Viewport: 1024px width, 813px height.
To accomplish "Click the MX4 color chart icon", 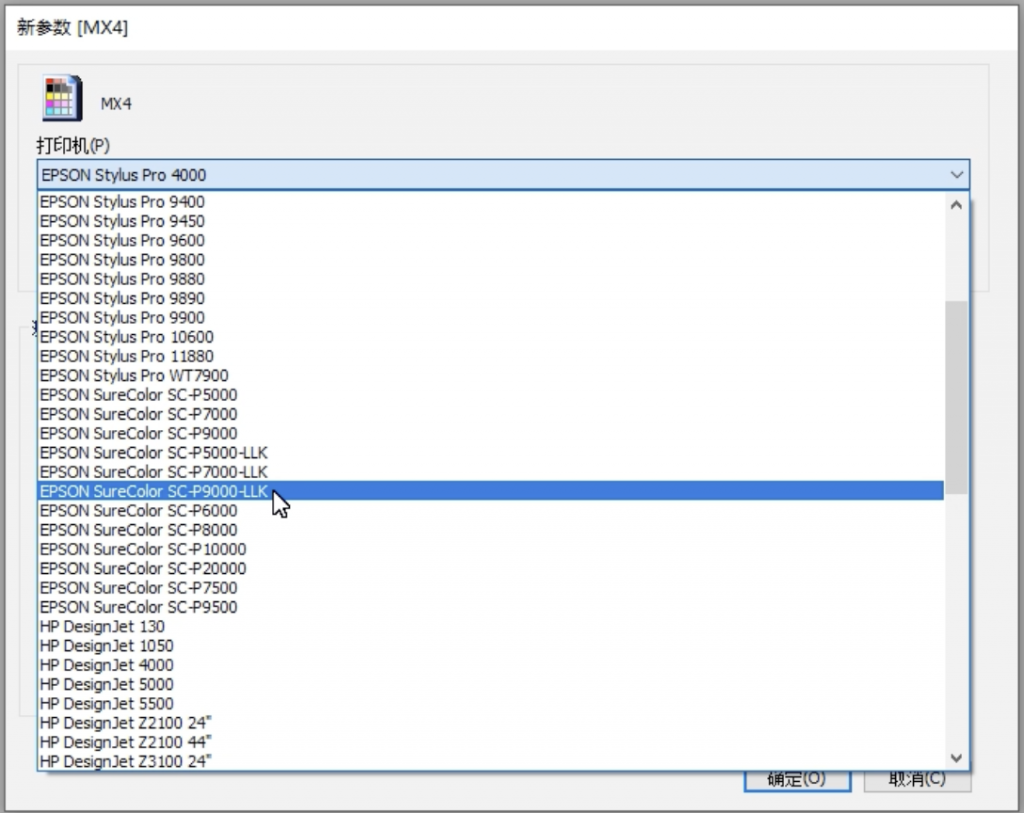I will point(62,99).
